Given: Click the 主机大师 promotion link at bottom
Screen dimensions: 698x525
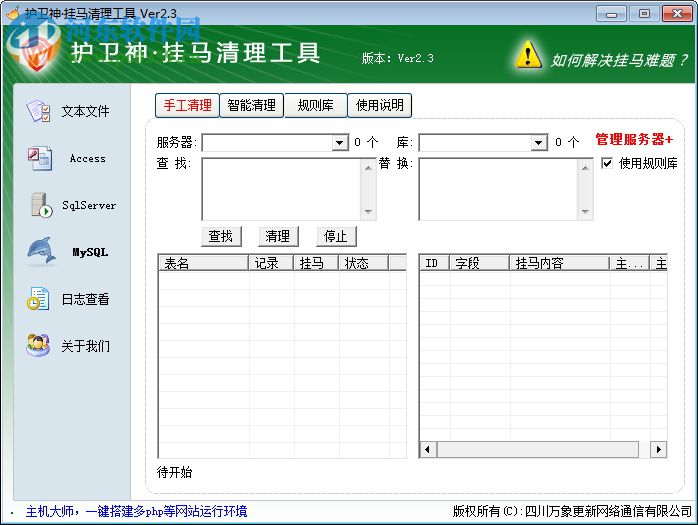Looking at the screenshot, I should (x=136, y=511).
